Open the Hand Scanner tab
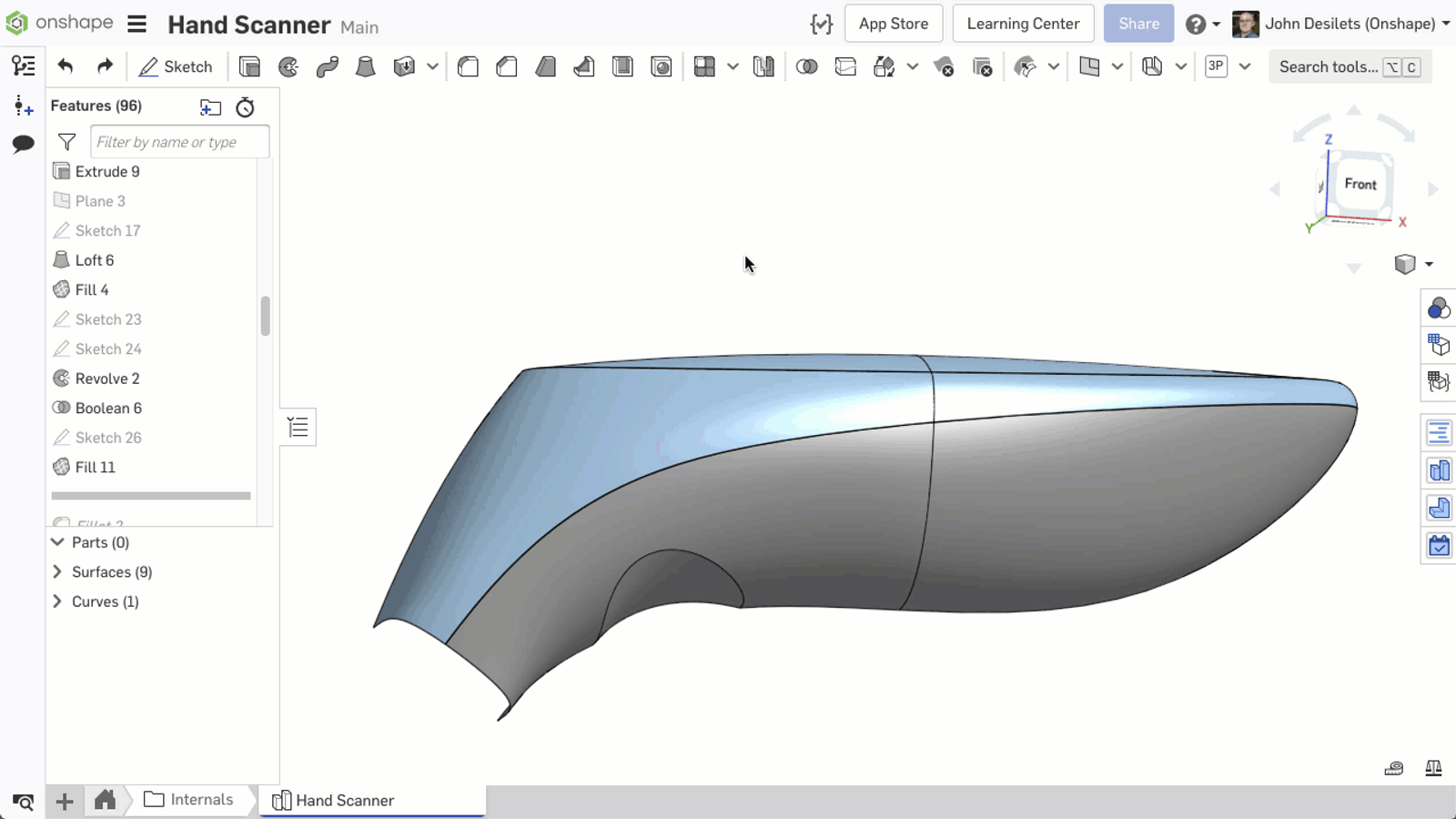The height and width of the screenshot is (819, 1456). [x=344, y=801]
